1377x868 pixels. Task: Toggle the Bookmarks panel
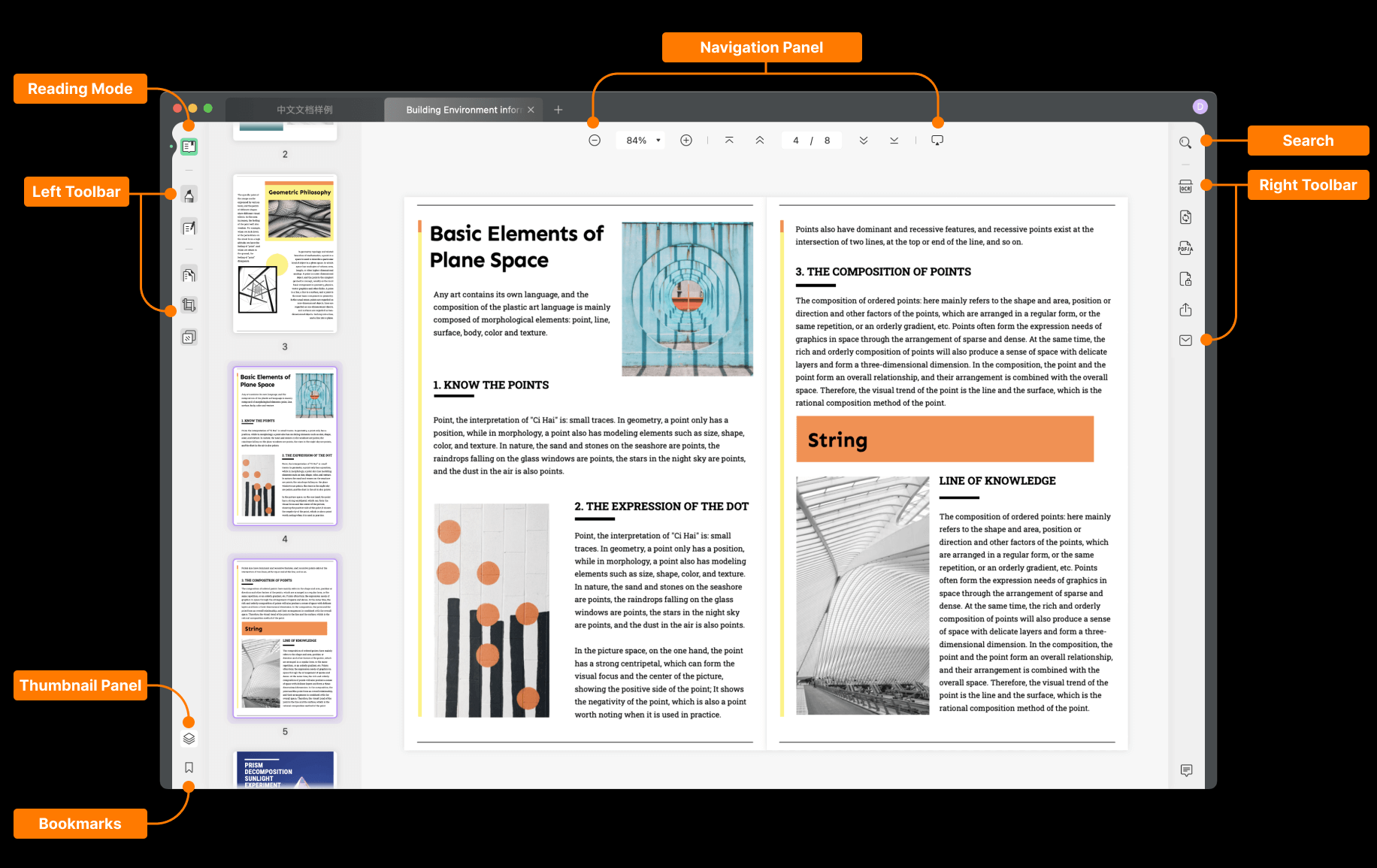pyautogui.click(x=189, y=767)
